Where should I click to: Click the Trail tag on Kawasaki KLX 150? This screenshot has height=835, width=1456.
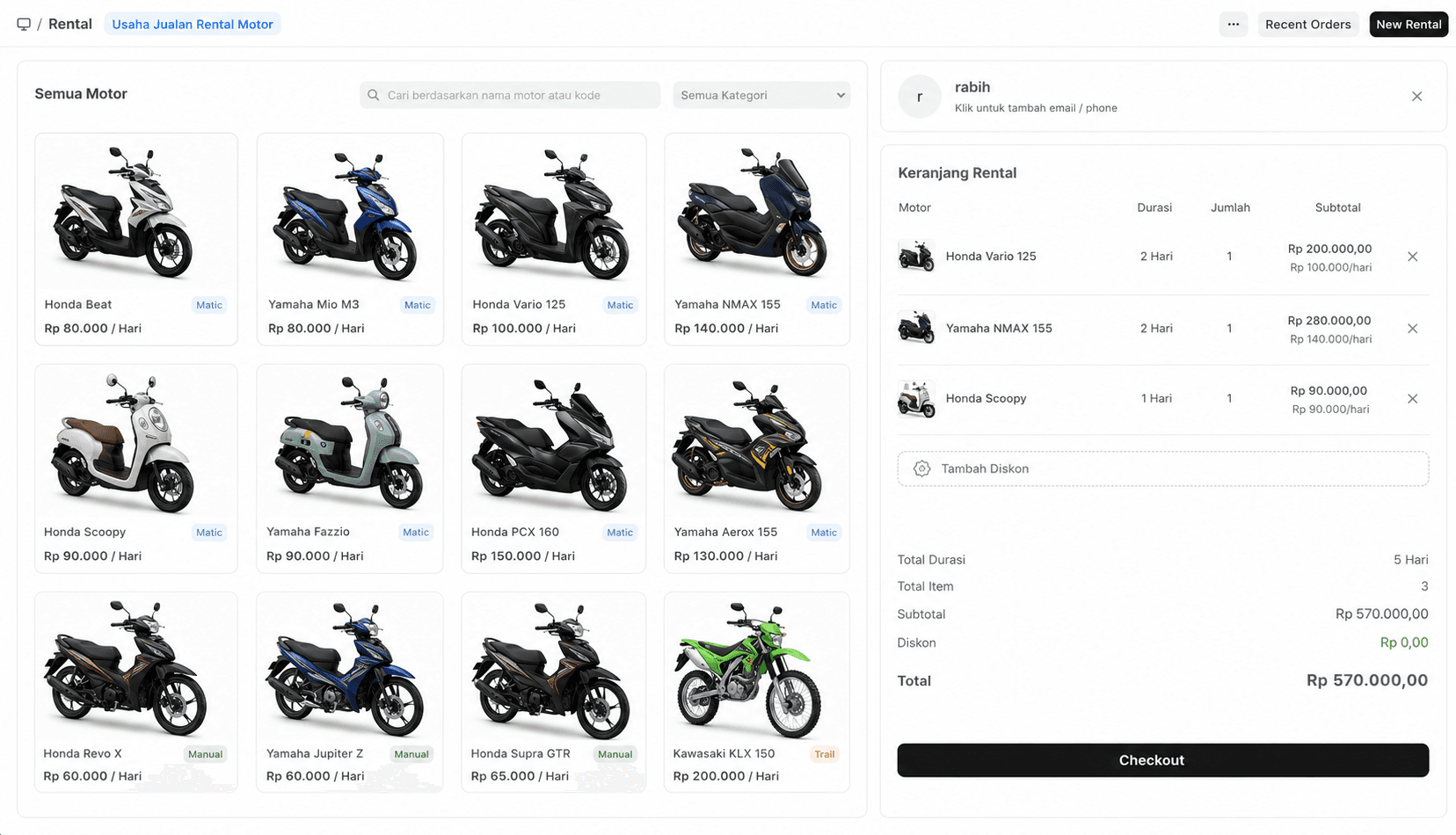(x=825, y=754)
